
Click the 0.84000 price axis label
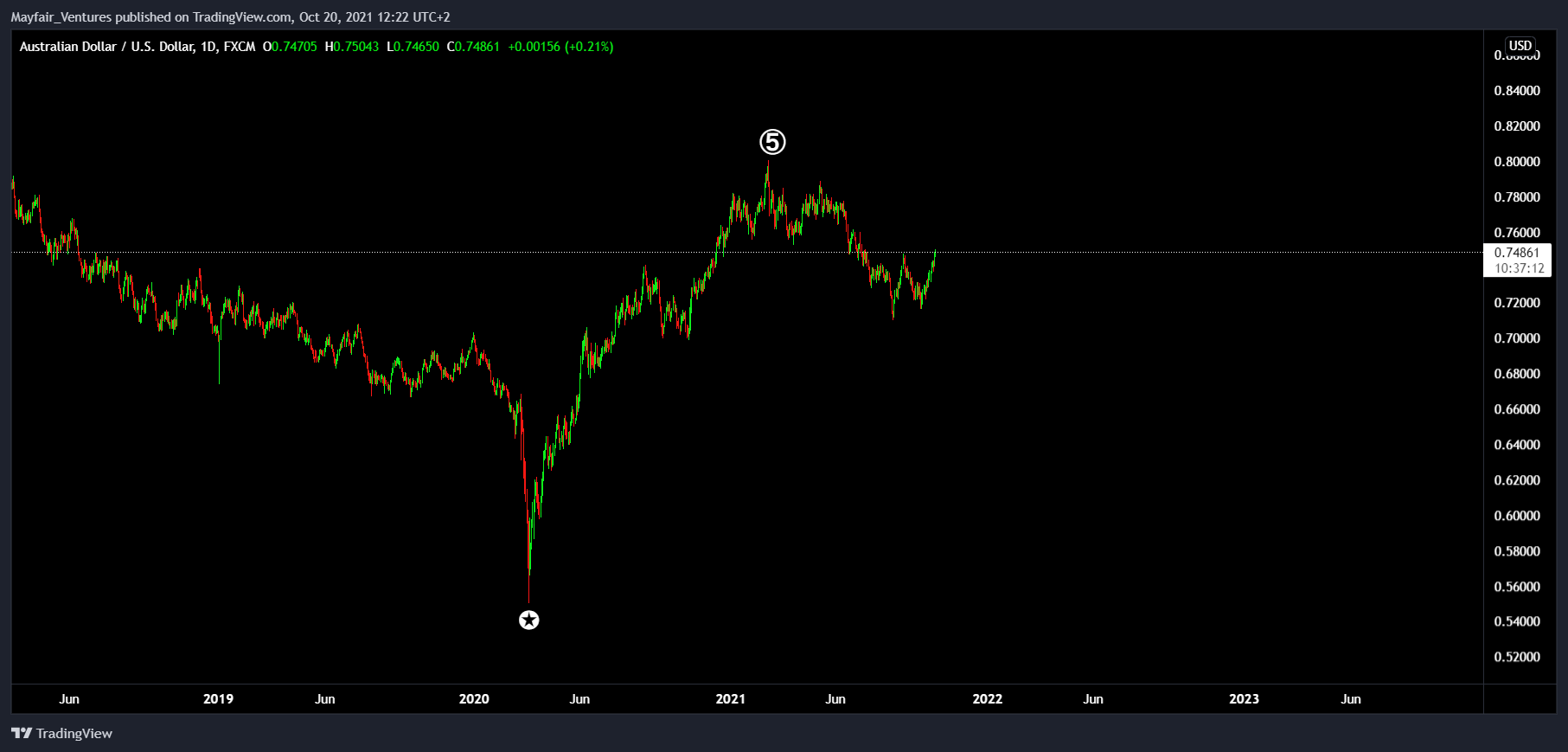1517,91
